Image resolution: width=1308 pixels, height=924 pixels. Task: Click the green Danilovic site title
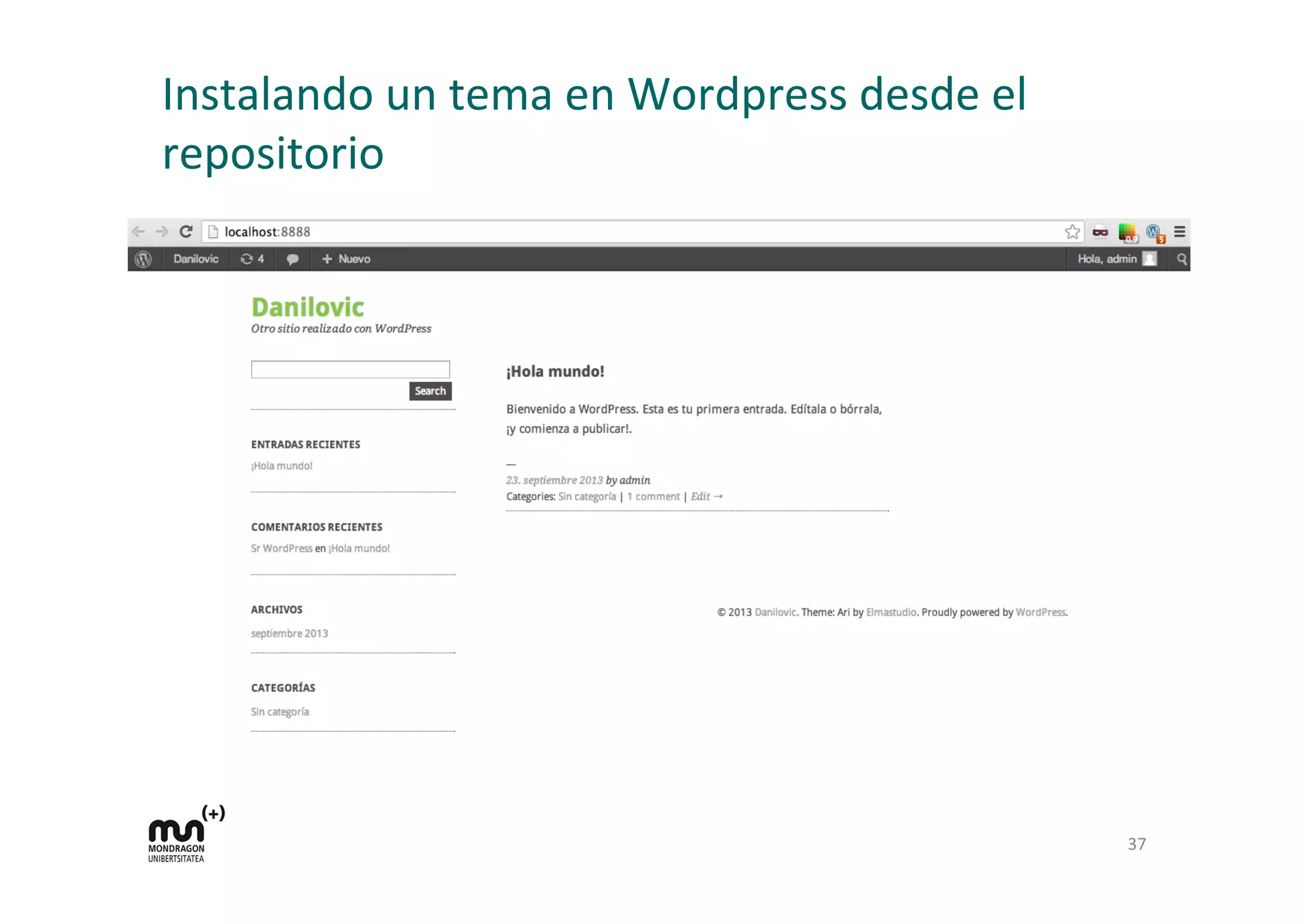(x=308, y=307)
